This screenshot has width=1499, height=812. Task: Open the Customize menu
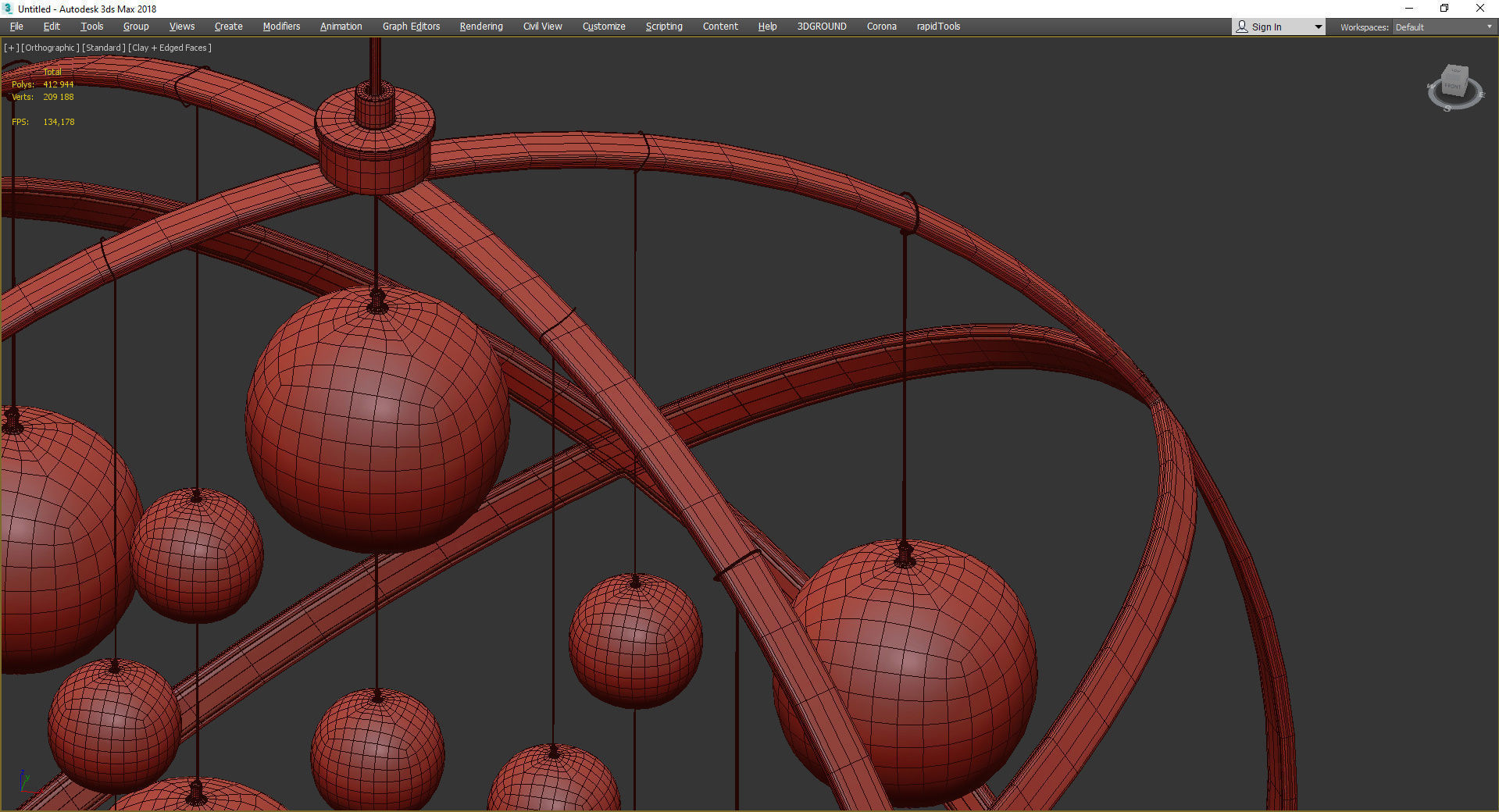604,27
